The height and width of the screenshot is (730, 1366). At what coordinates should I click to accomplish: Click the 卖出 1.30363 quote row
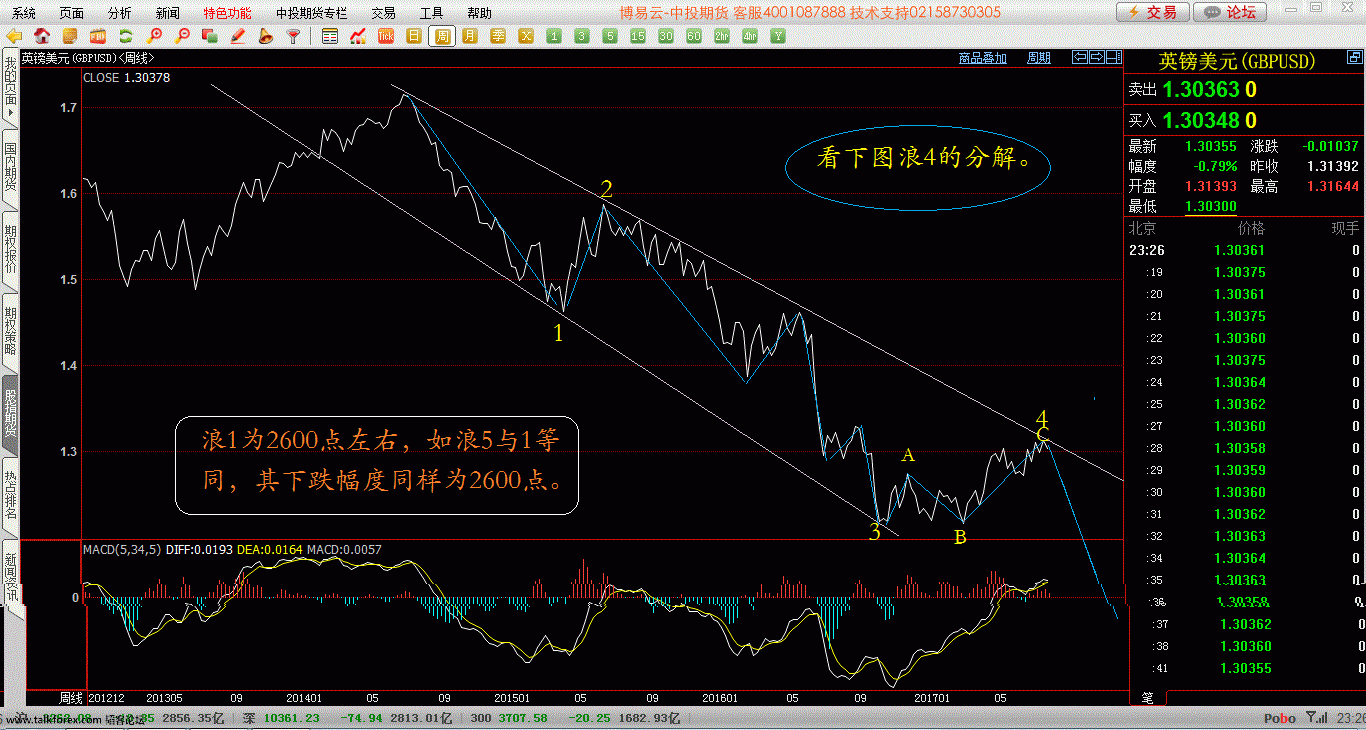[1244, 89]
